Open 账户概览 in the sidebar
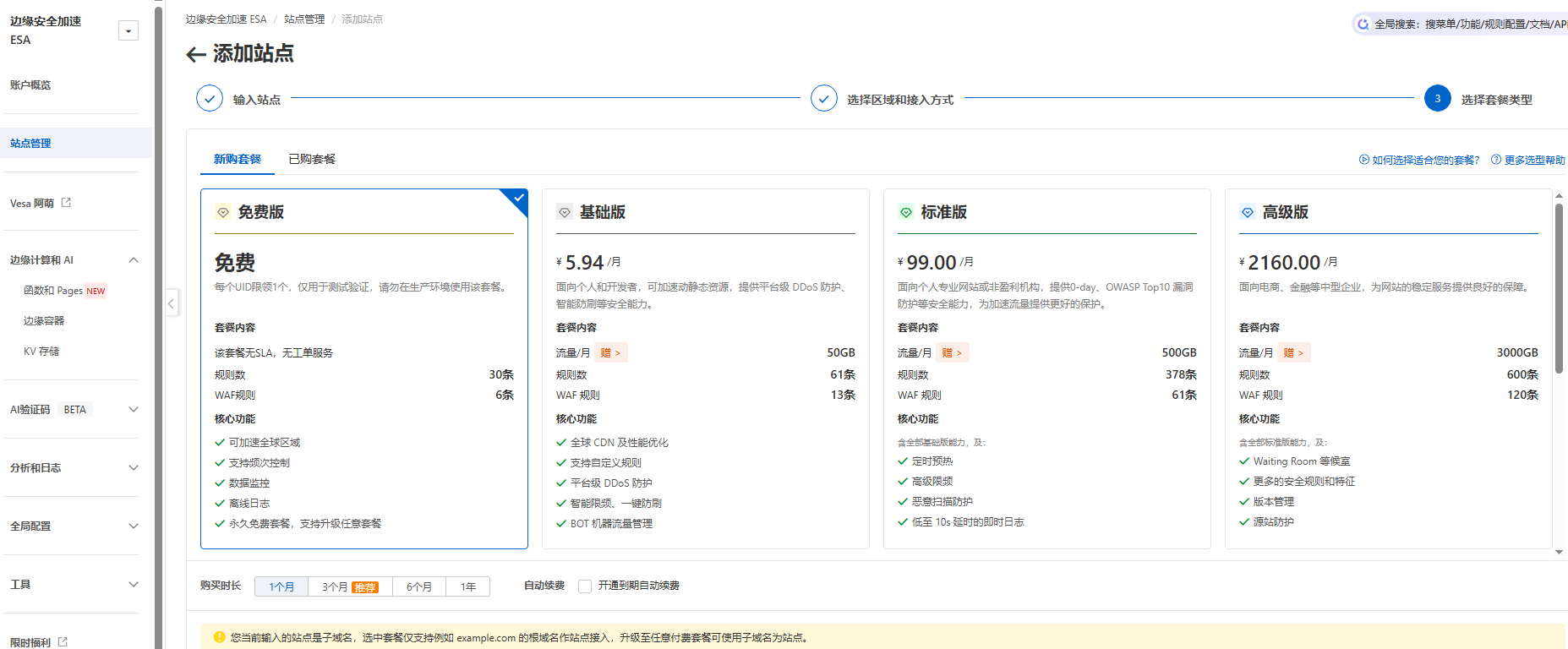This screenshot has height=649, width=1568. coord(30,85)
